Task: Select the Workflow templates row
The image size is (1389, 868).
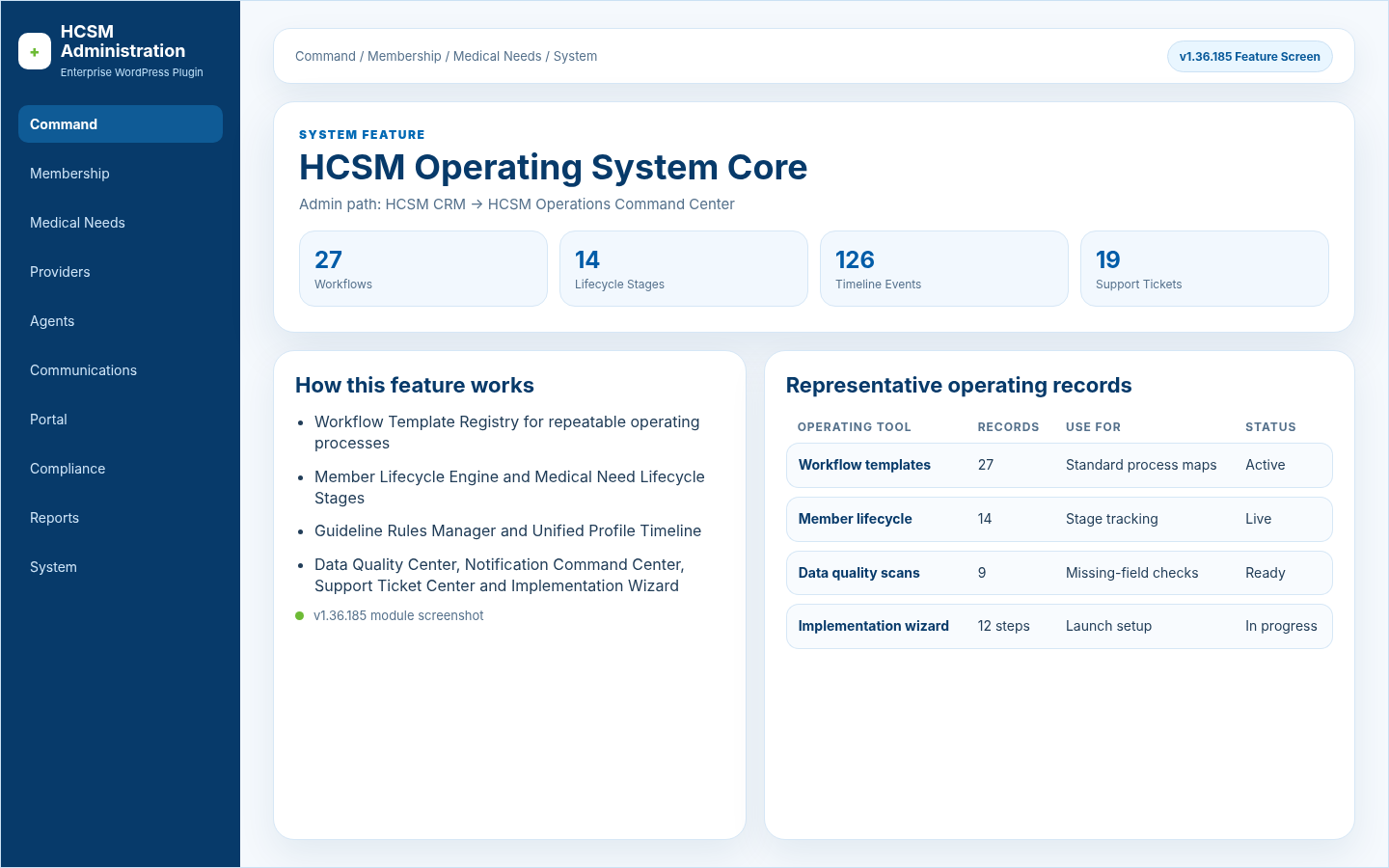Action: pos(1059,465)
